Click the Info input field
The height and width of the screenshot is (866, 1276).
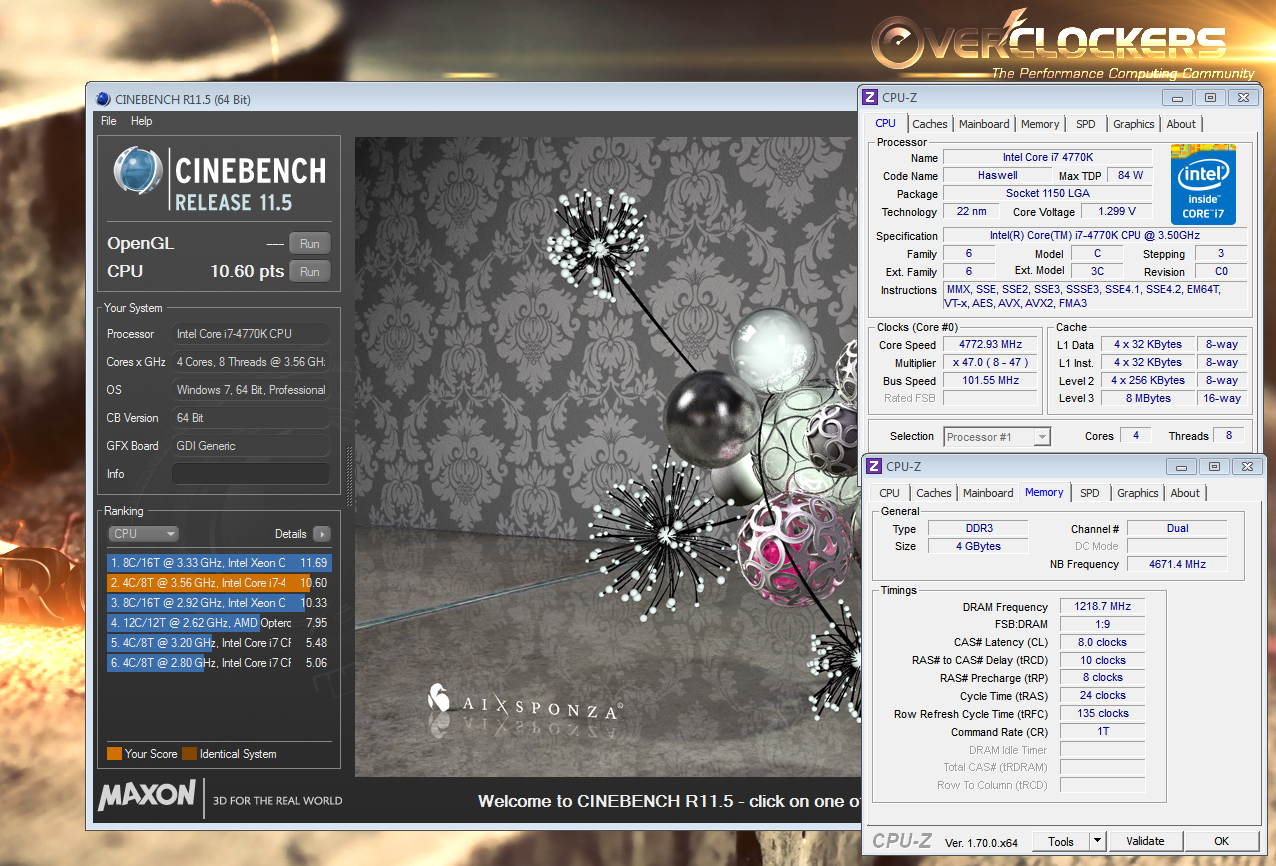click(x=250, y=474)
